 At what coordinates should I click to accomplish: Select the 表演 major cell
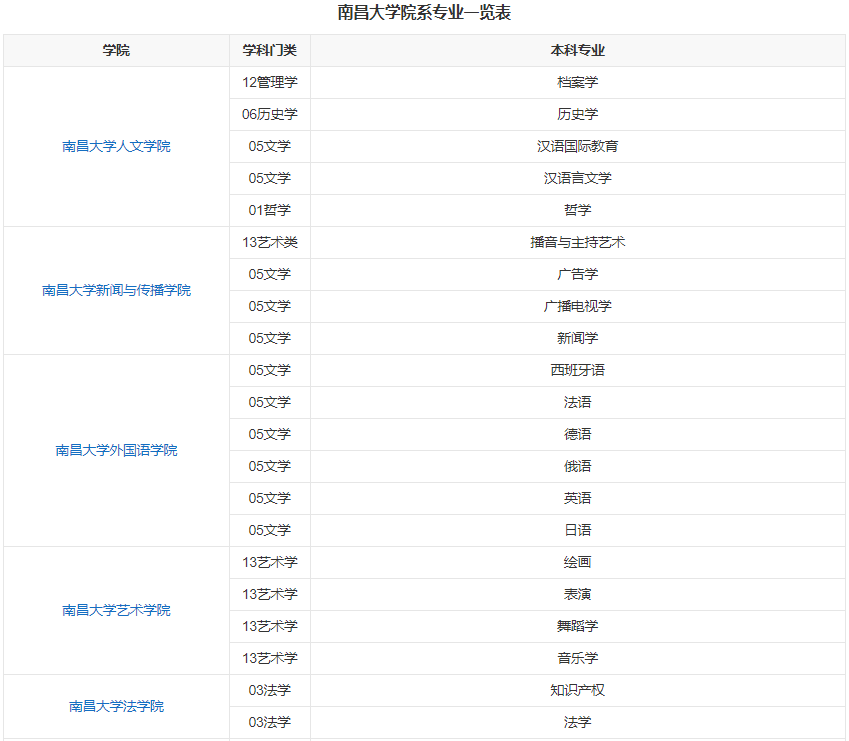click(x=578, y=594)
